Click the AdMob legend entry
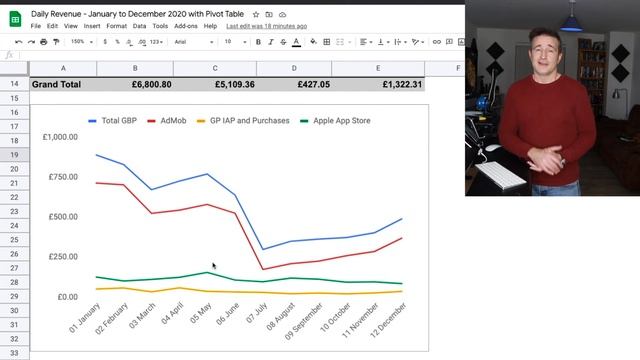 (167, 121)
